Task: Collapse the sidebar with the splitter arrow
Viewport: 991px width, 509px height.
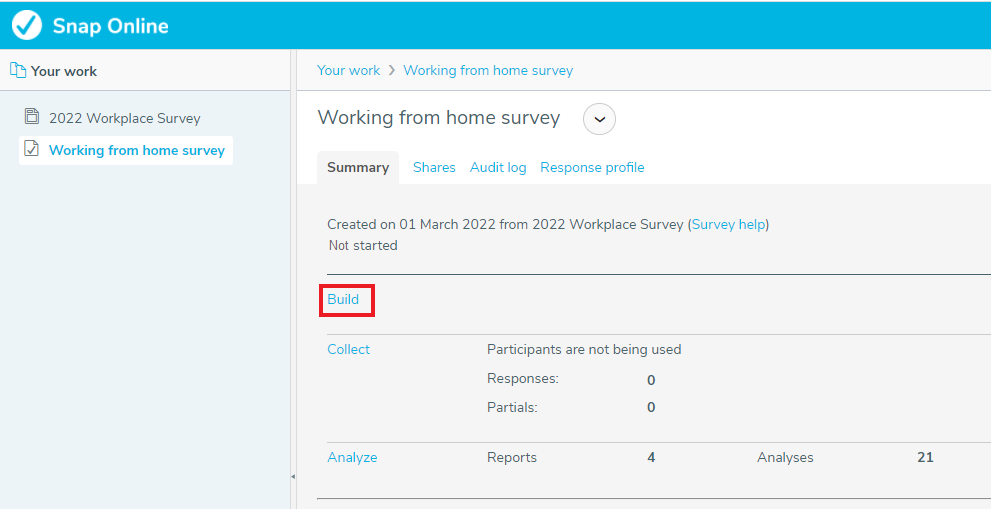Action: tap(293, 477)
